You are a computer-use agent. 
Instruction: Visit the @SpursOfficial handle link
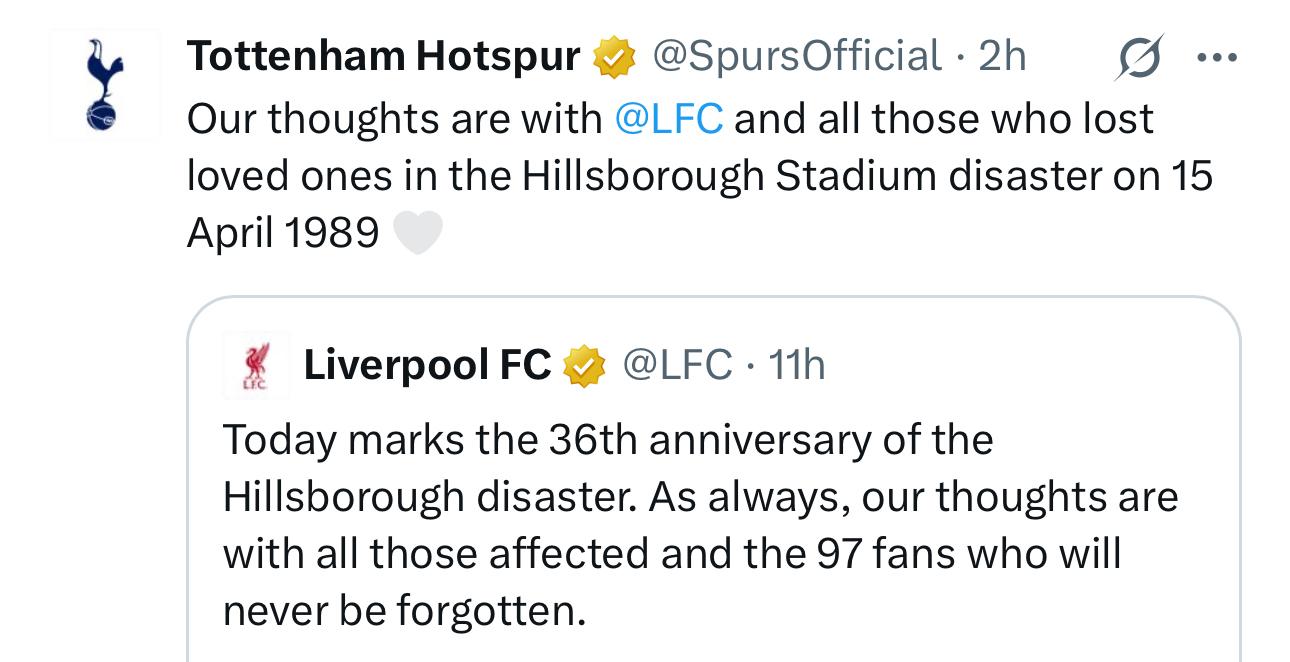(796, 56)
